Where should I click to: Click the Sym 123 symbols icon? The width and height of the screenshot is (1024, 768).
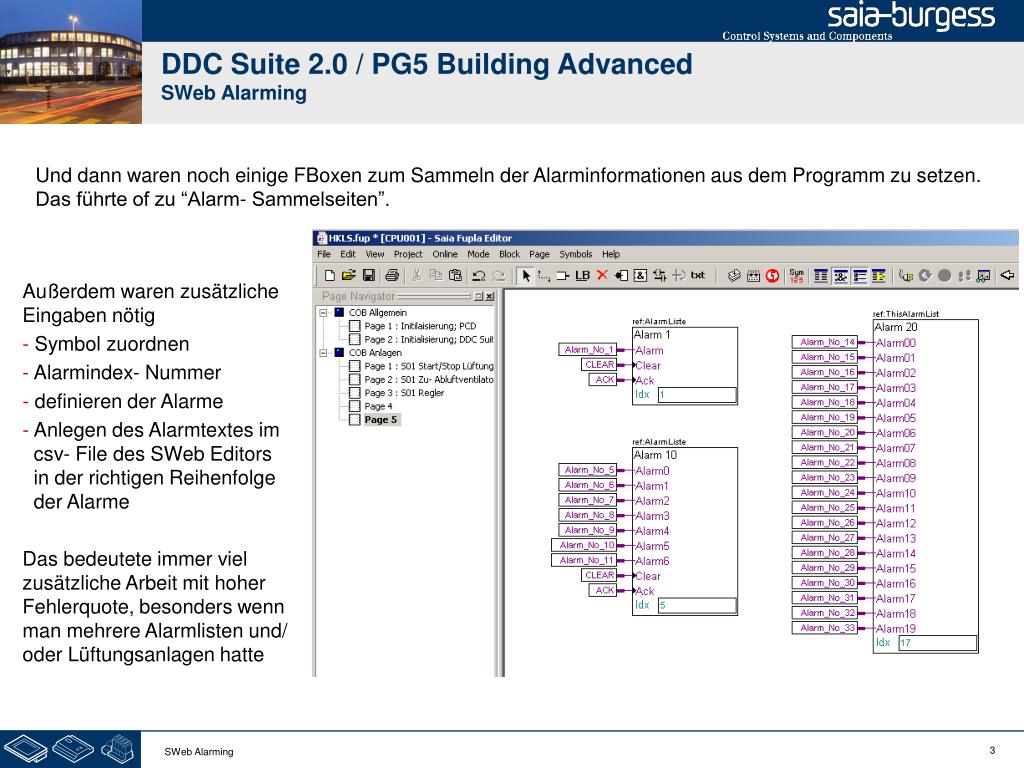pos(797,276)
